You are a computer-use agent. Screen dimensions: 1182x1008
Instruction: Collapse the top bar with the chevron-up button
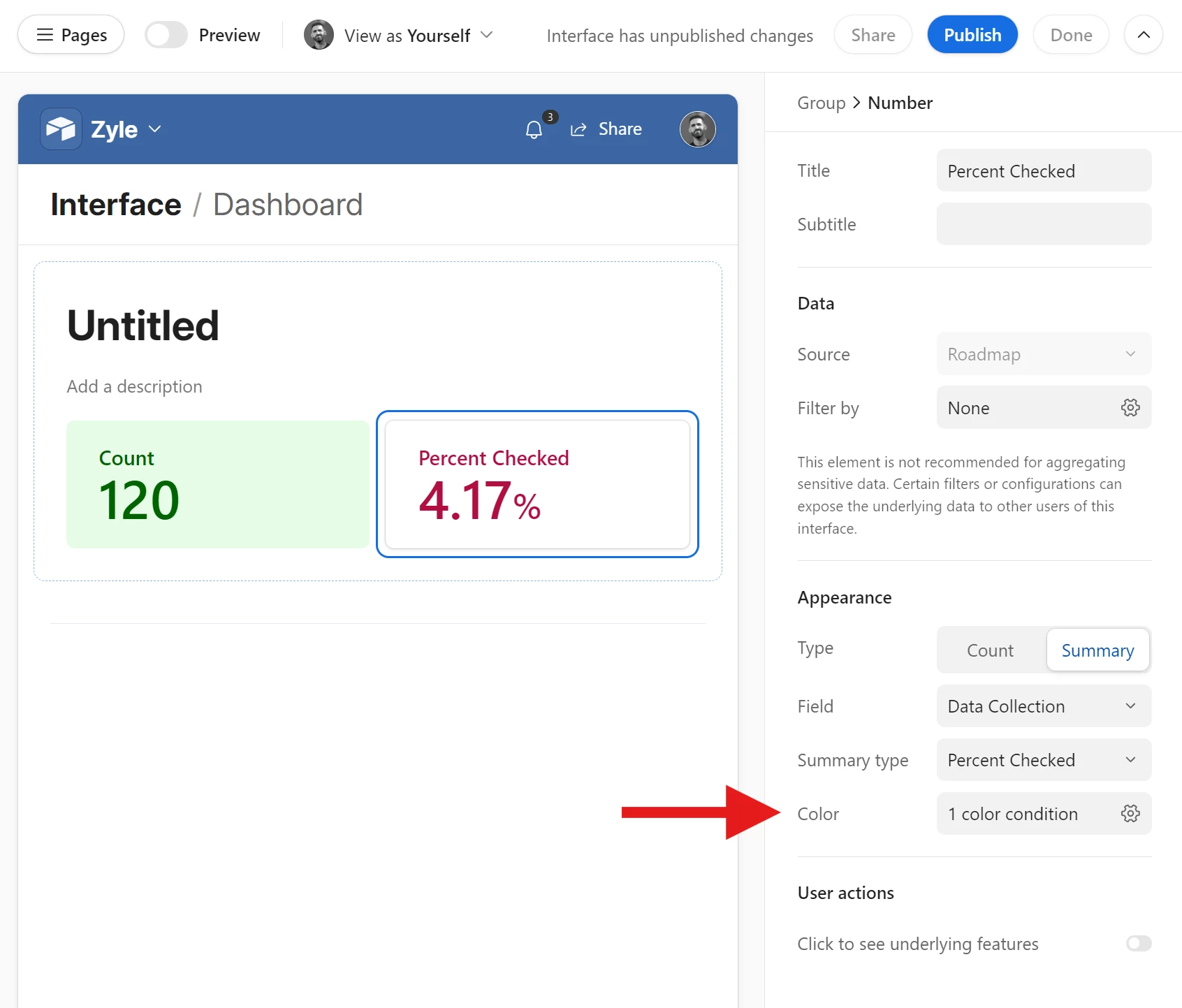pos(1144,35)
